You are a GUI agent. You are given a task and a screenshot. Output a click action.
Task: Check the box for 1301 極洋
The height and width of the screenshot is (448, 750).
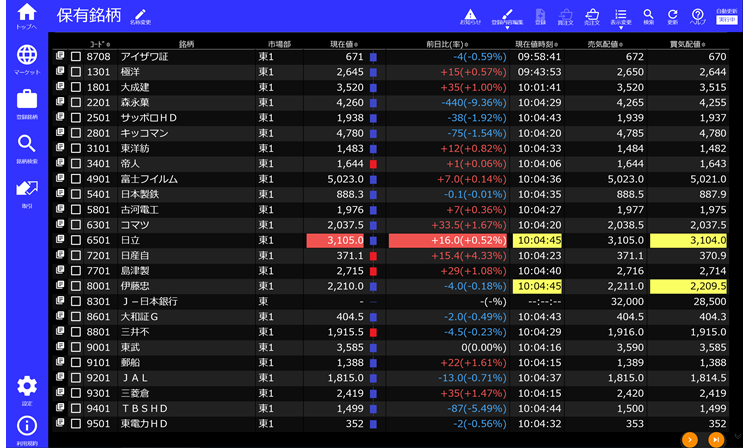pyautogui.click(x=76, y=72)
